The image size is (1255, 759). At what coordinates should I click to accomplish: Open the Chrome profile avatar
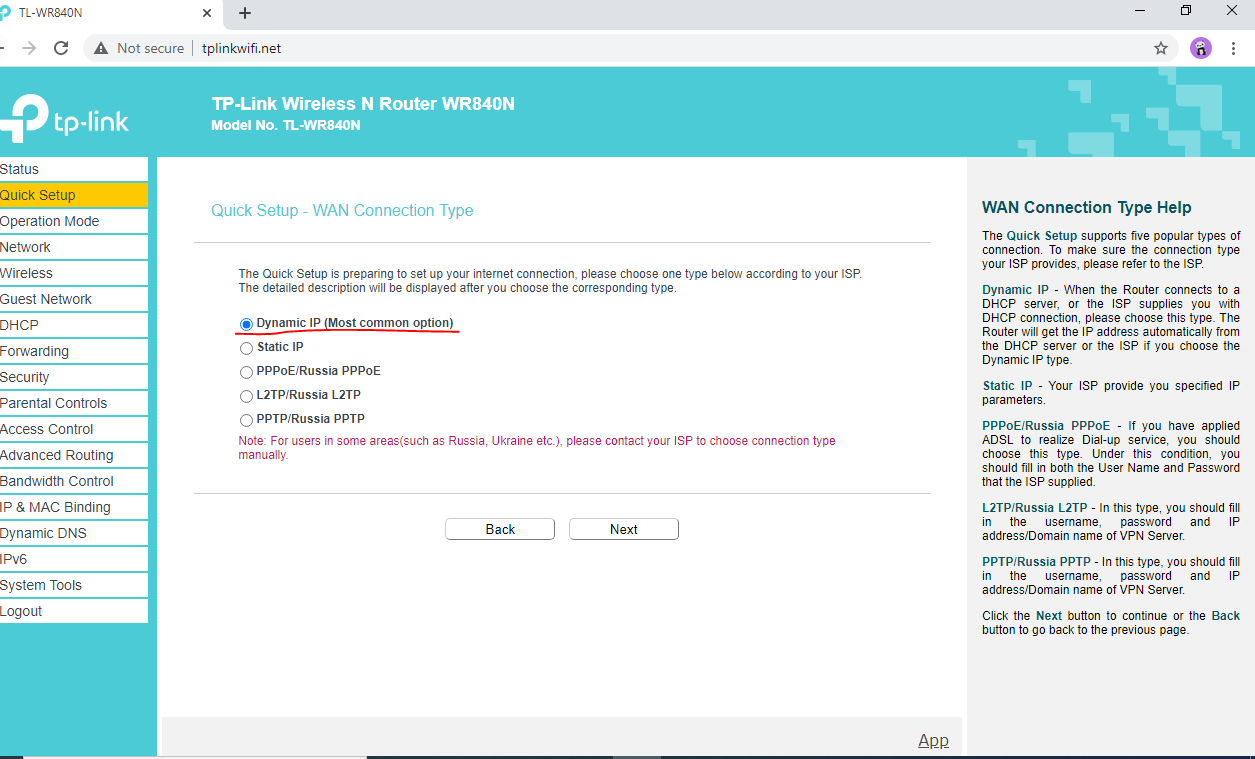coord(1201,48)
